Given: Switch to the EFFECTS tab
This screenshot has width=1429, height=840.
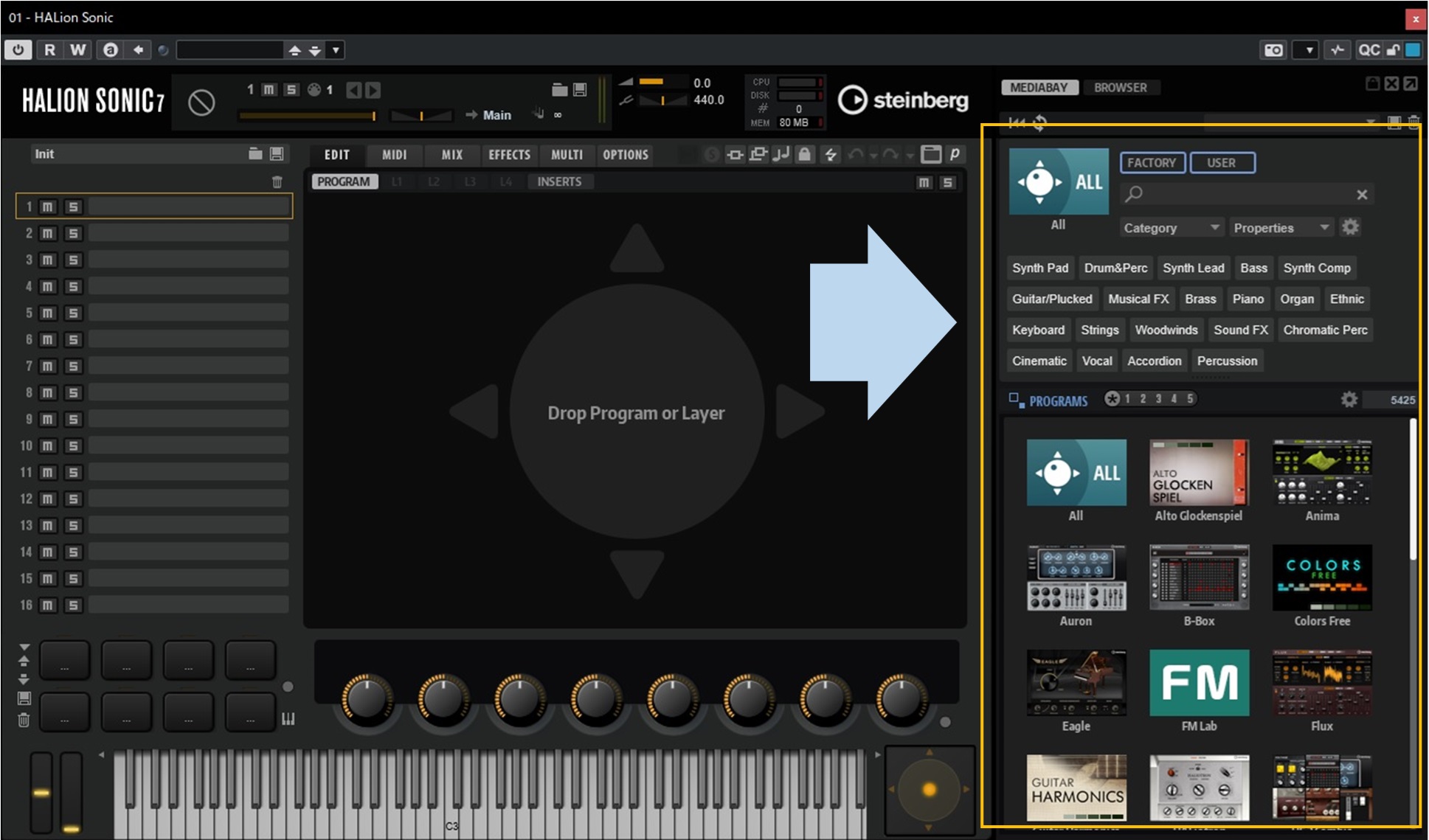Looking at the screenshot, I should [509, 154].
